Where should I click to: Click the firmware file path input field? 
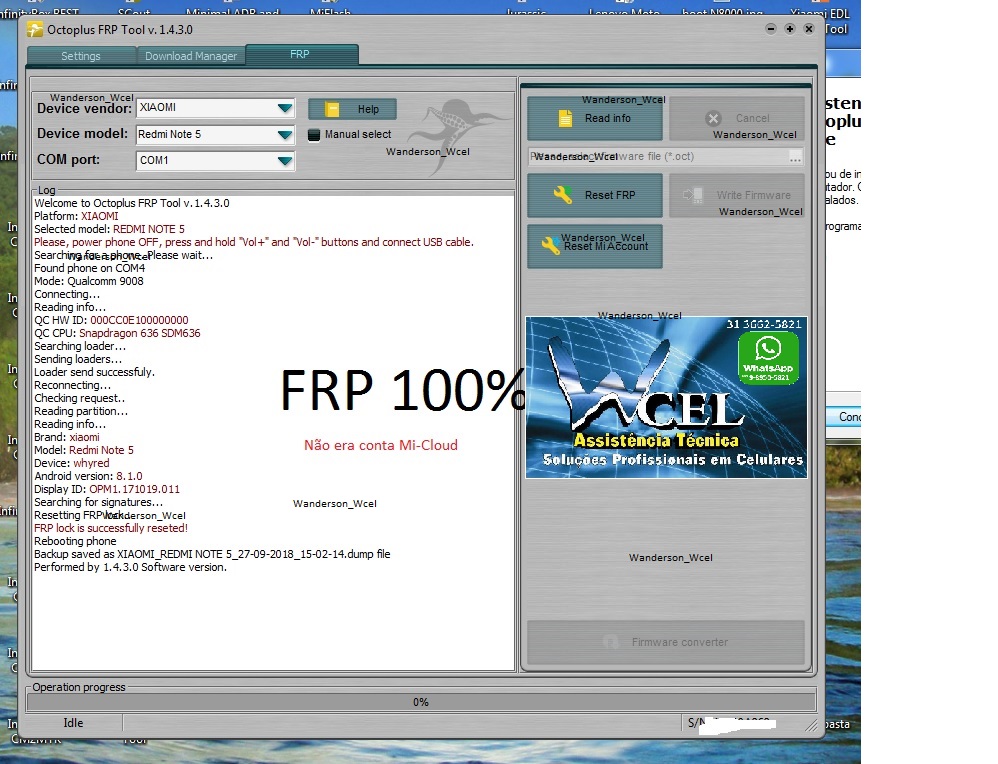tap(657, 157)
